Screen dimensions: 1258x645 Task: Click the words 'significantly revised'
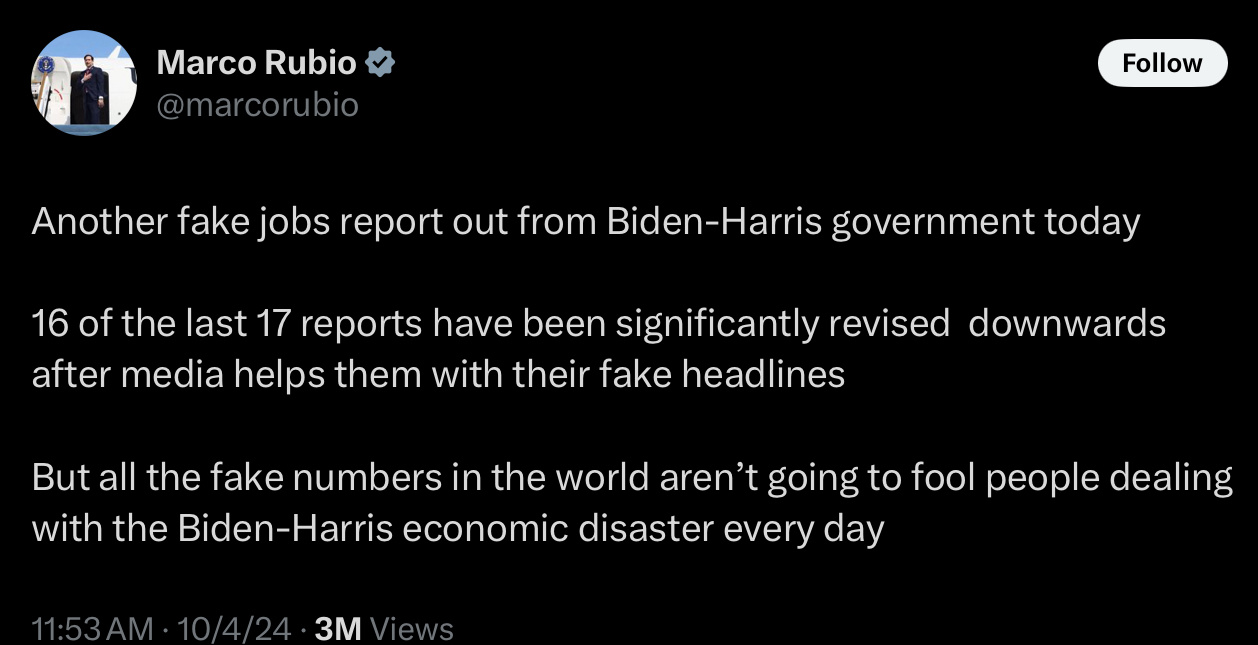coord(782,324)
